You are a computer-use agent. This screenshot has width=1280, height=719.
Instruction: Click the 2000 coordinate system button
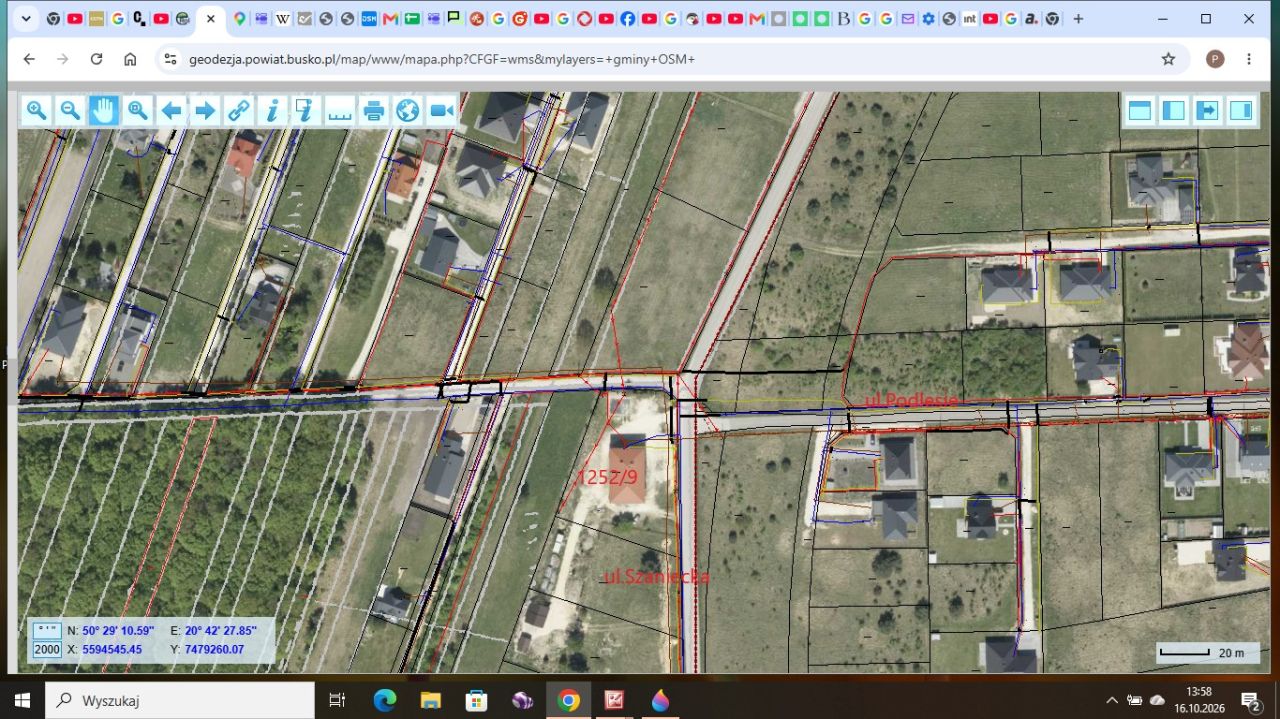47,649
